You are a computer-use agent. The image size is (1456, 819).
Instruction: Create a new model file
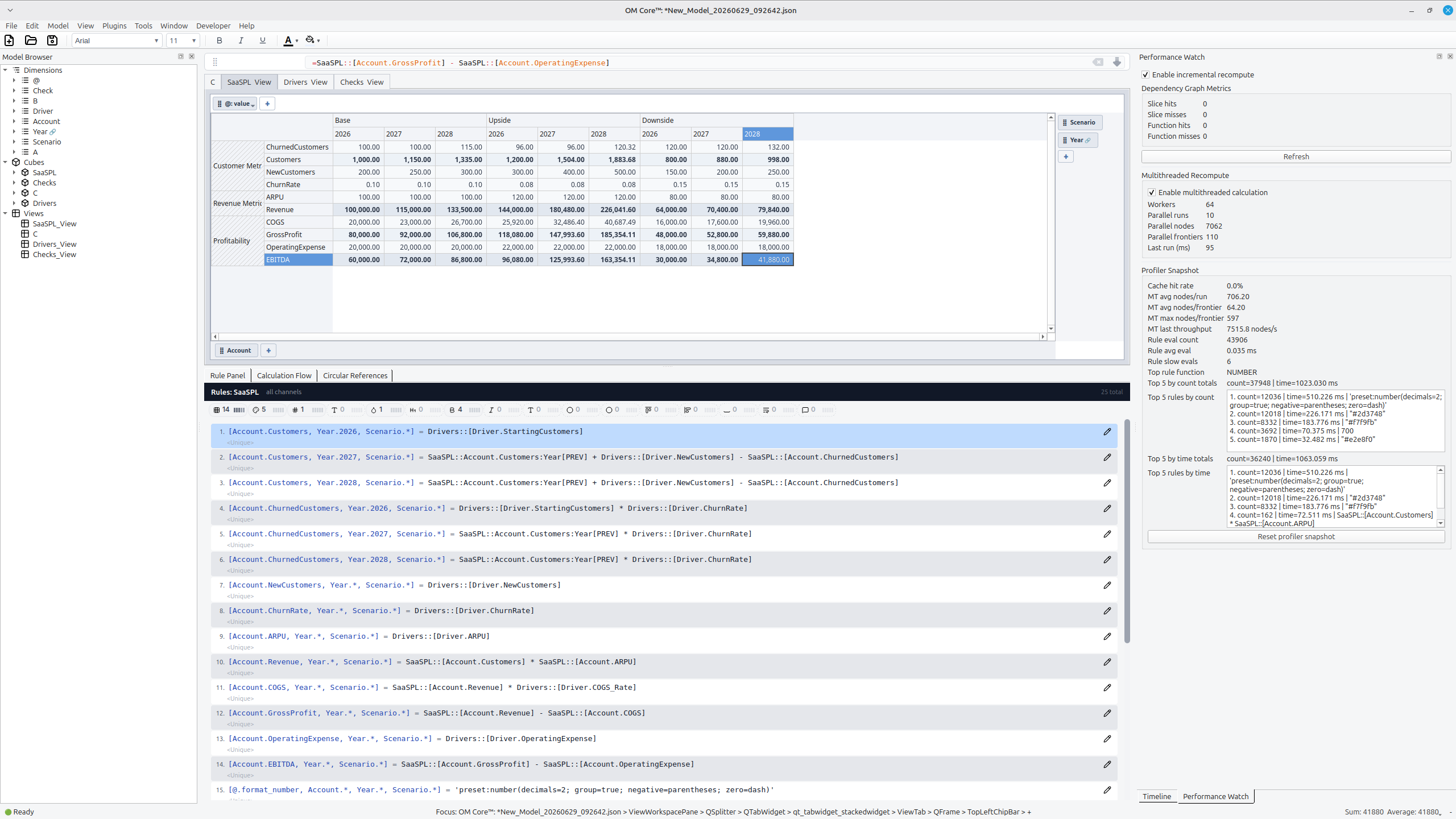[x=9, y=40]
